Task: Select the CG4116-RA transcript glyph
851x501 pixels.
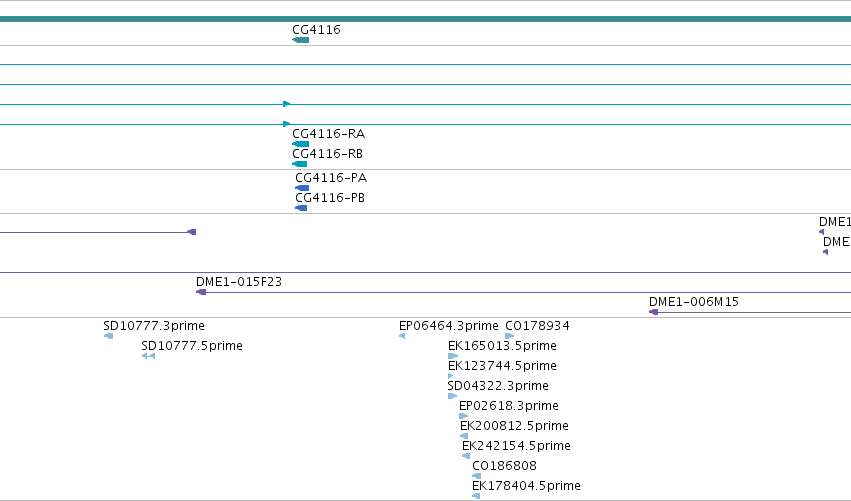Action: click(300, 144)
